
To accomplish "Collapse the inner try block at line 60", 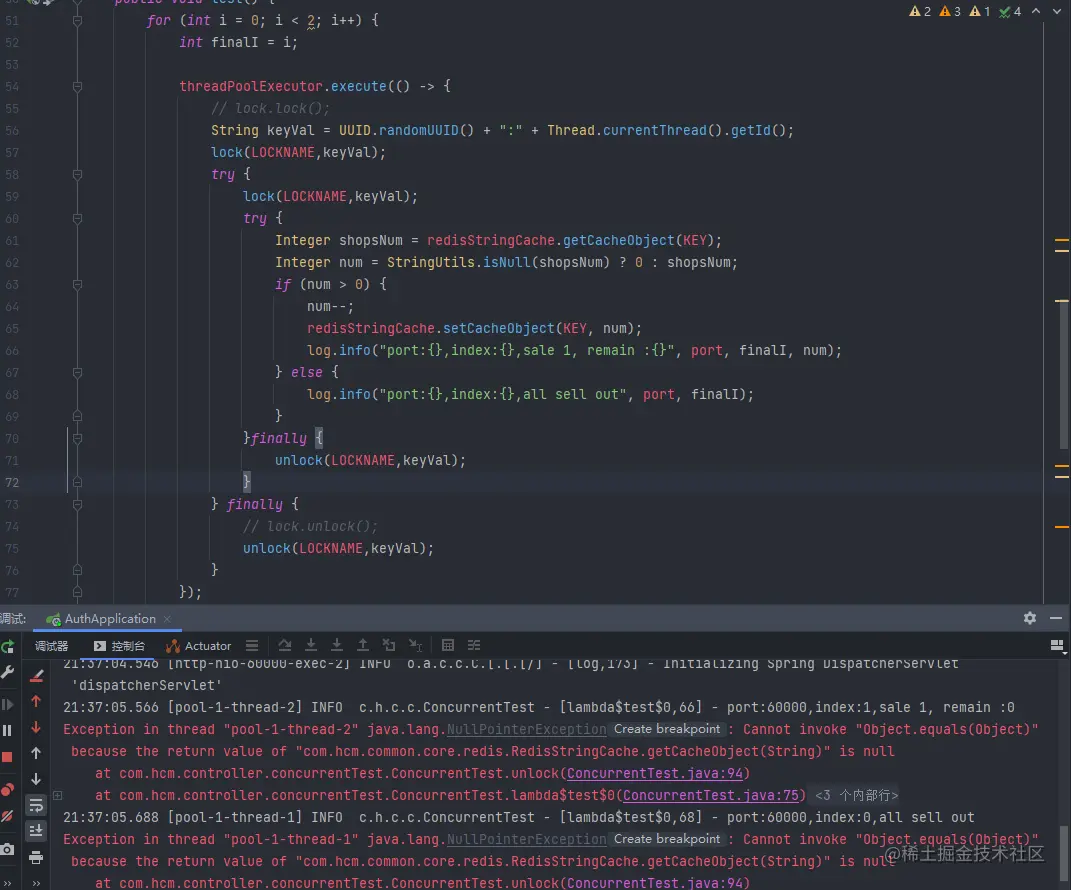I will pos(77,219).
